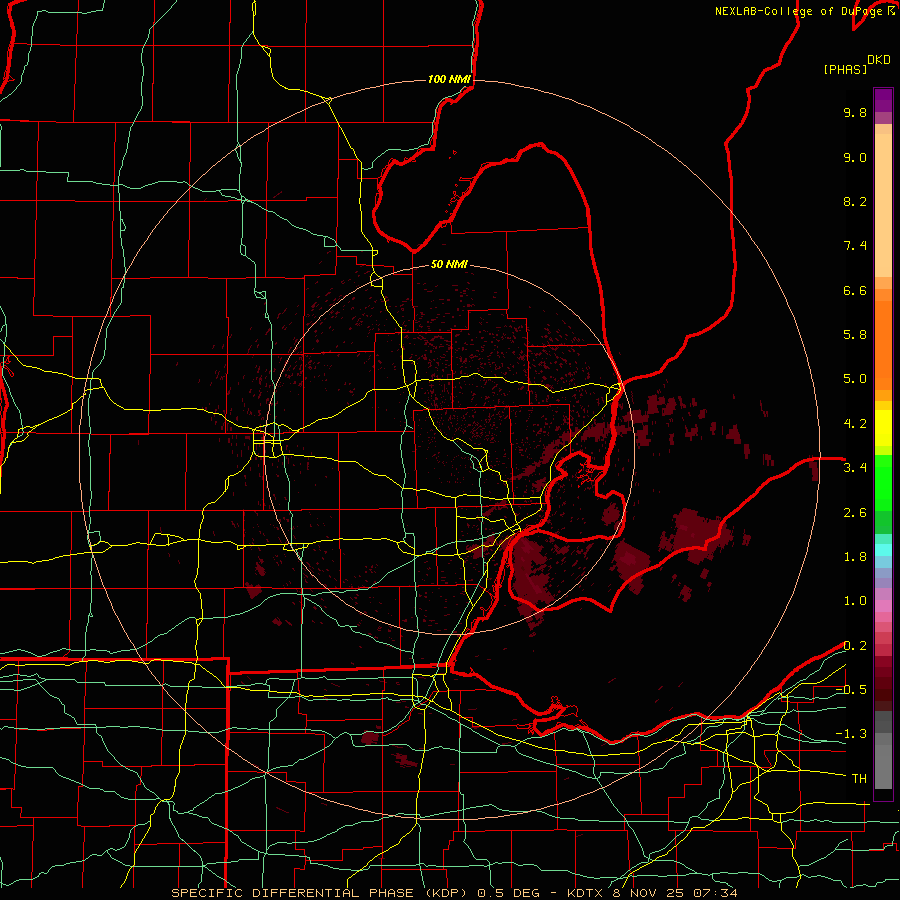This screenshot has width=900, height=900.
Task: Click the 5.0 value on the color scale
Action: point(855,379)
